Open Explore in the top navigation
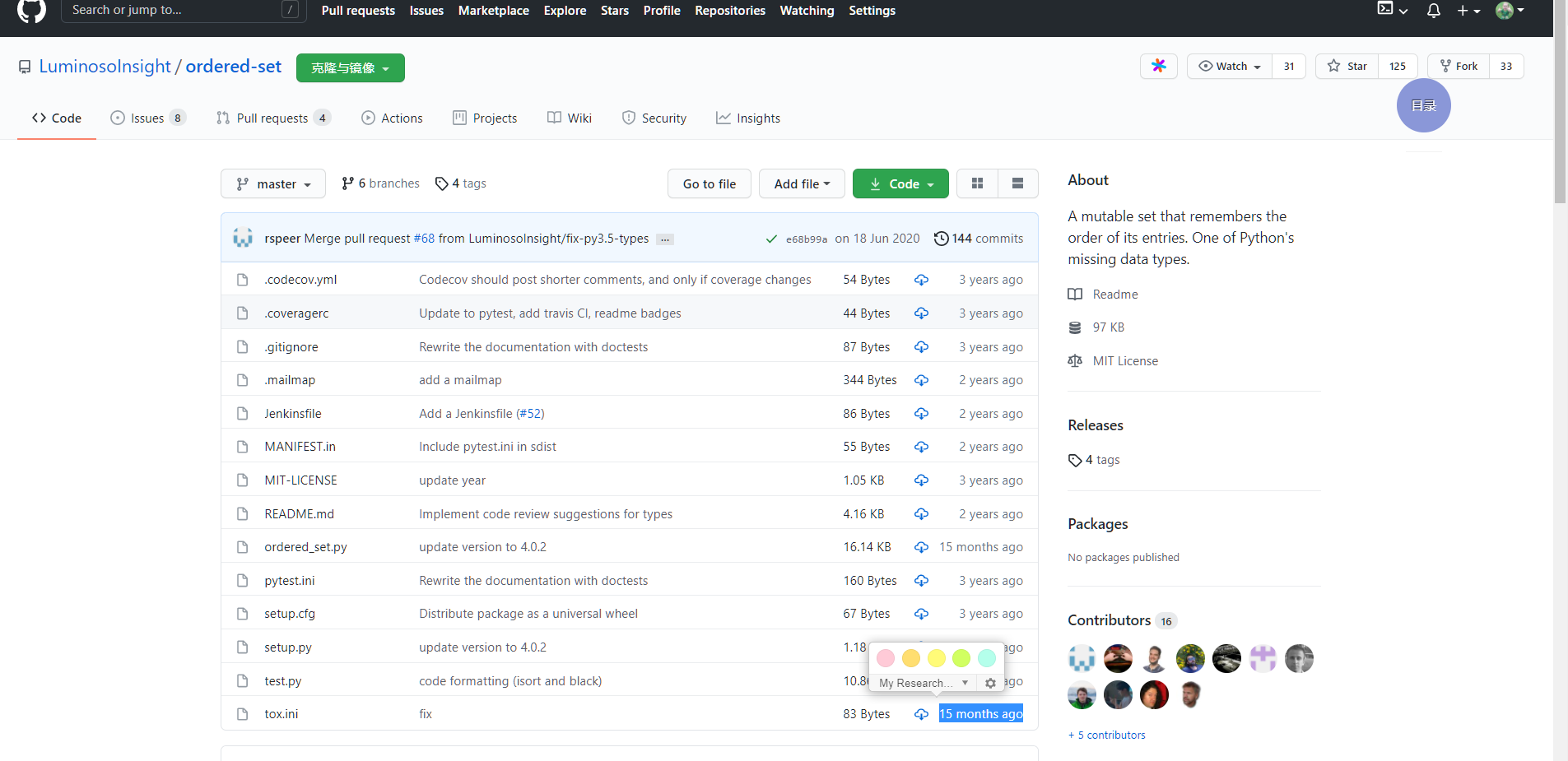Image resolution: width=1568 pixels, height=761 pixels. (565, 11)
